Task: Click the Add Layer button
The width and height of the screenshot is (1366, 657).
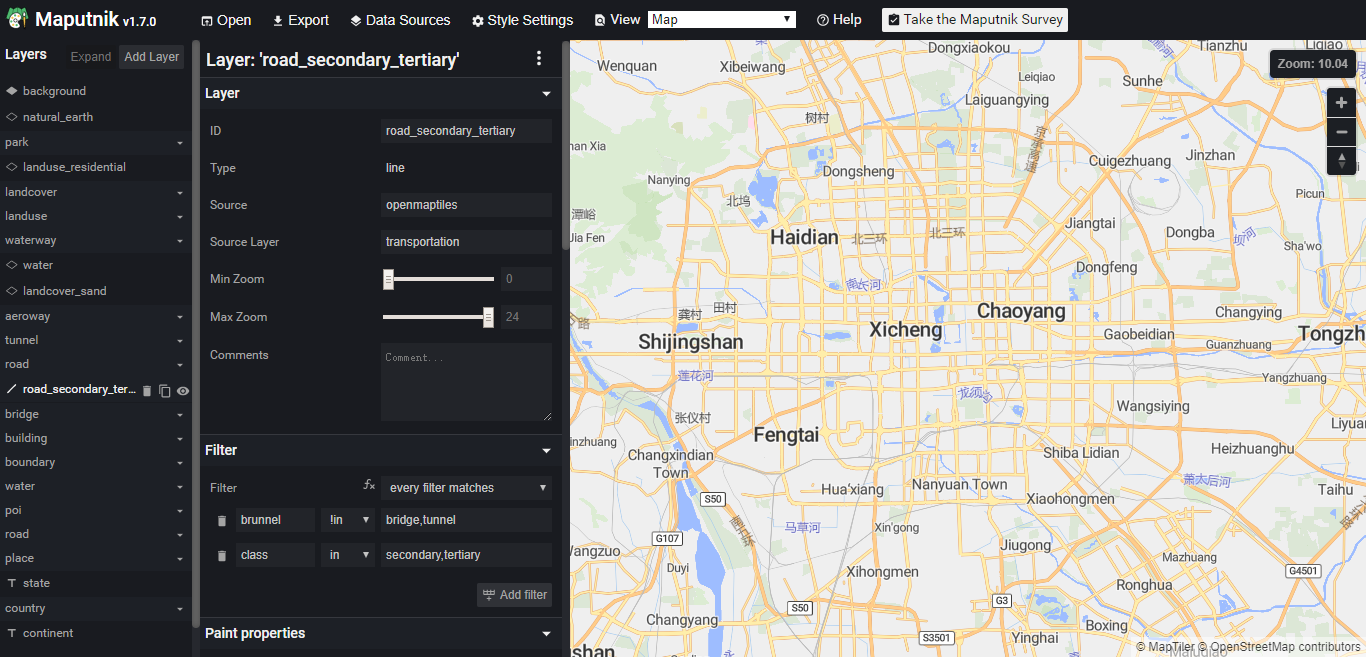Action: (151, 57)
